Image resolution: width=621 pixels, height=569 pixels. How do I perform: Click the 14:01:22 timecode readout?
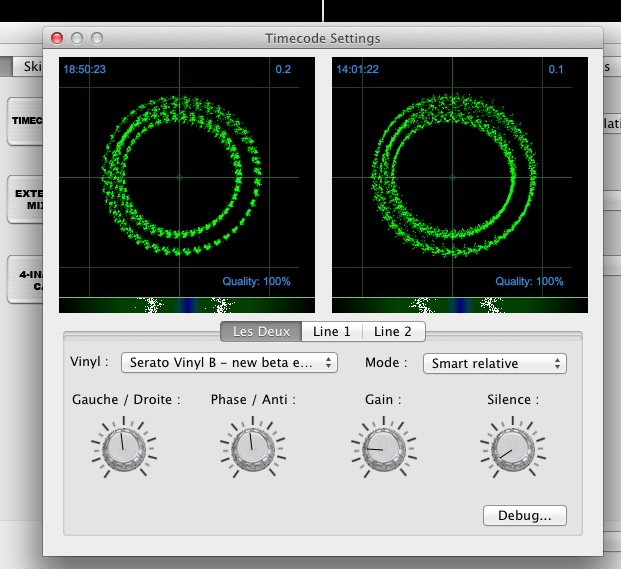(357, 69)
